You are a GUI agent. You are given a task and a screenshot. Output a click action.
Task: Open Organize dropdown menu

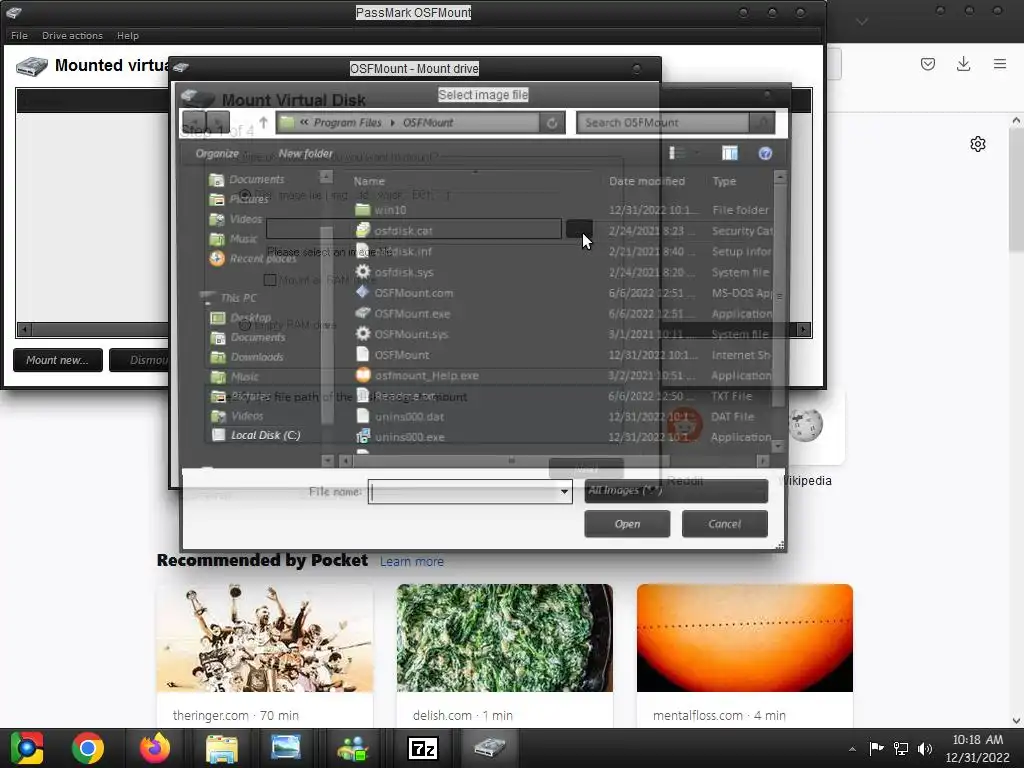pyautogui.click(x=217, y=153)
